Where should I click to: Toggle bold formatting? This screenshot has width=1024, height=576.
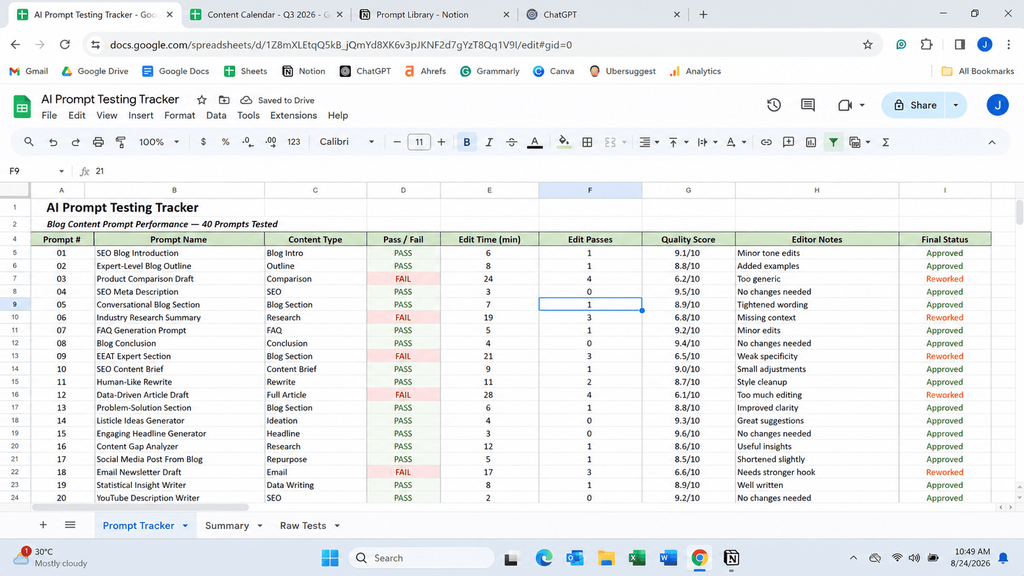(x=466, y=142)
